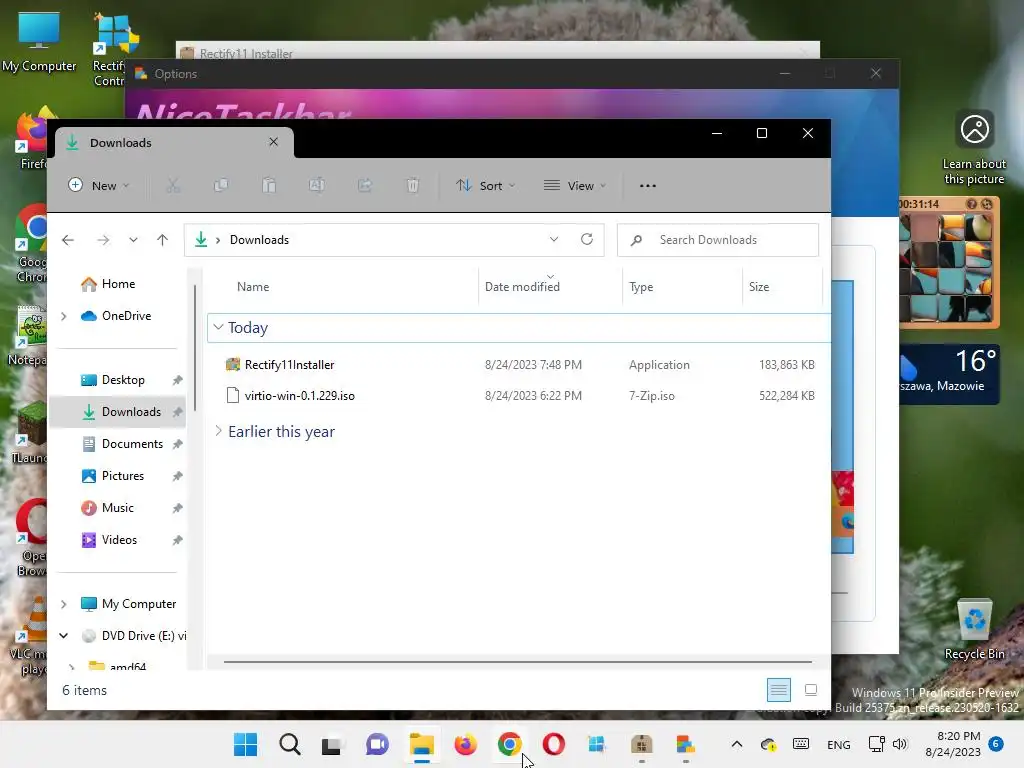This screenshot has width=1024, height=768.
Task: Click the ENG language indicator
Action: 839,745
